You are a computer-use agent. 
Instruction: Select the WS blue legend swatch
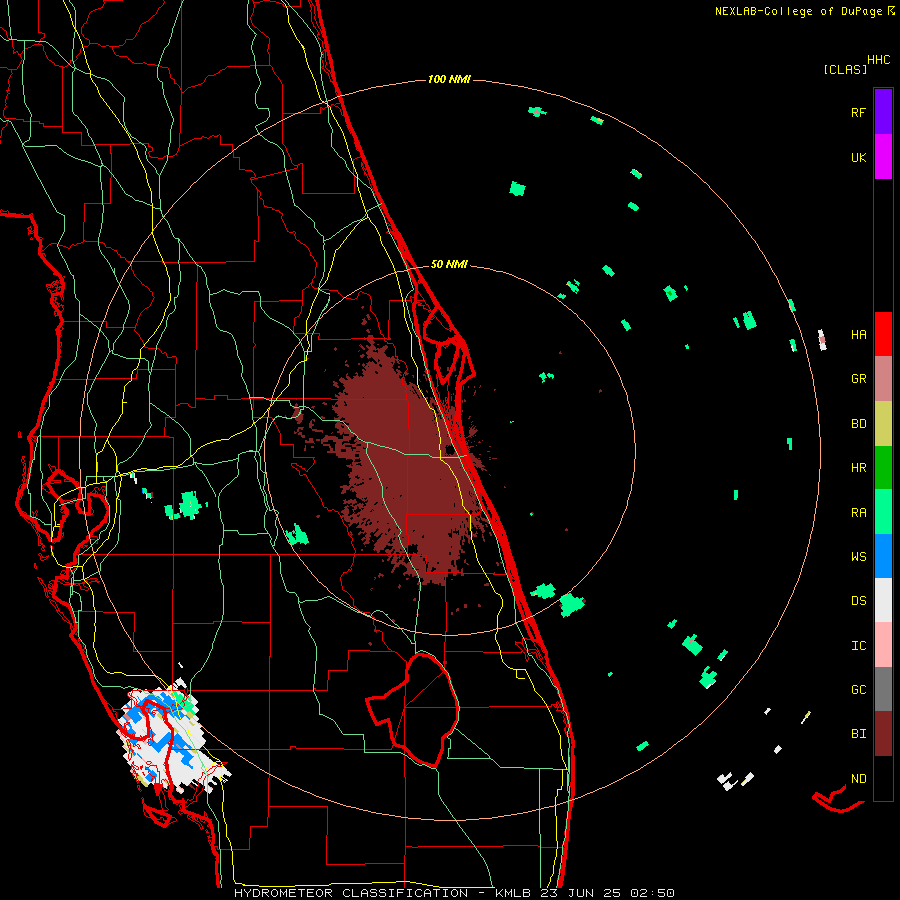883,556
